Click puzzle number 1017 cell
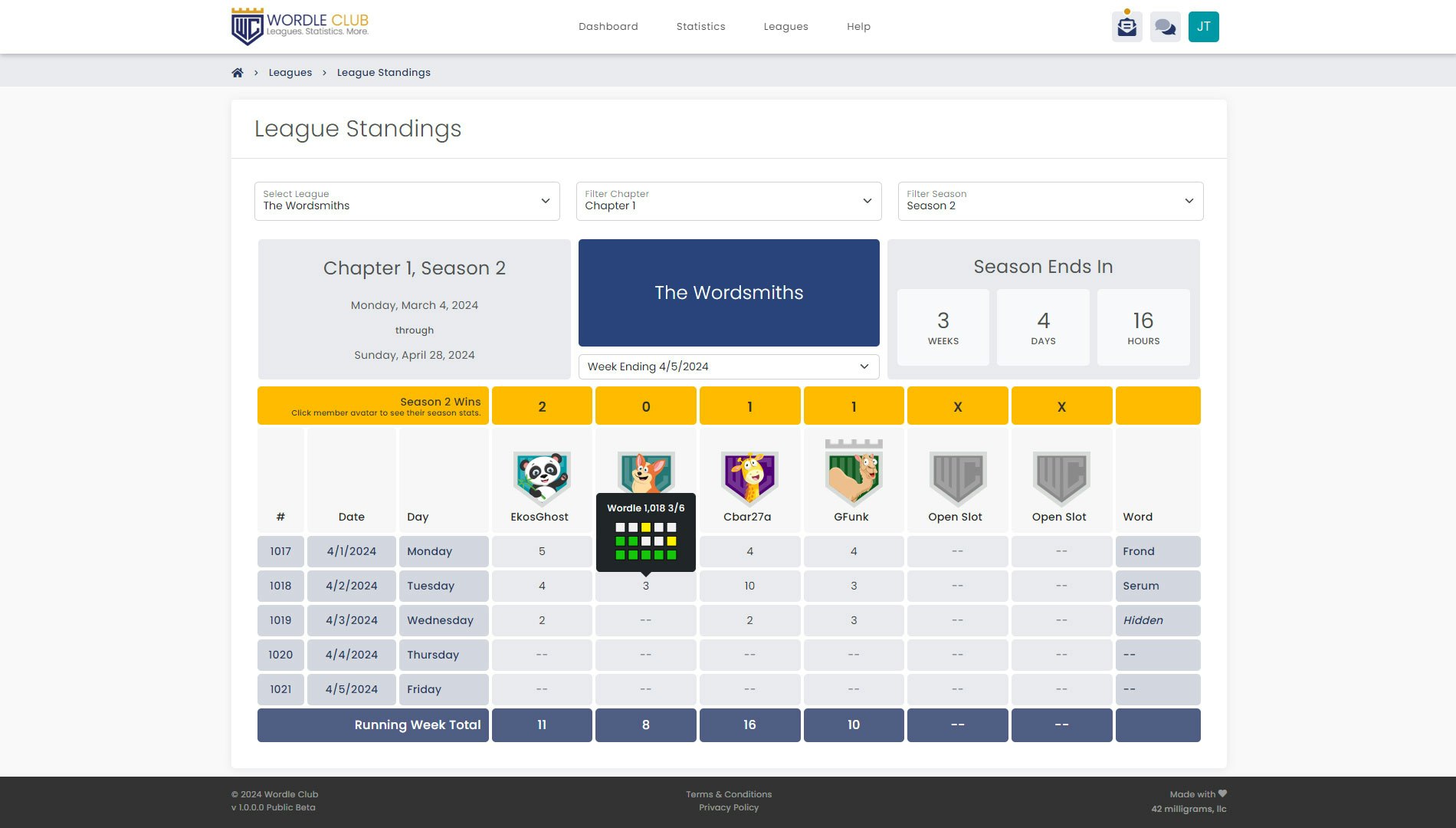Image resolution: width=1456 pixels, height=828 pixels. (x=280, y=551)
